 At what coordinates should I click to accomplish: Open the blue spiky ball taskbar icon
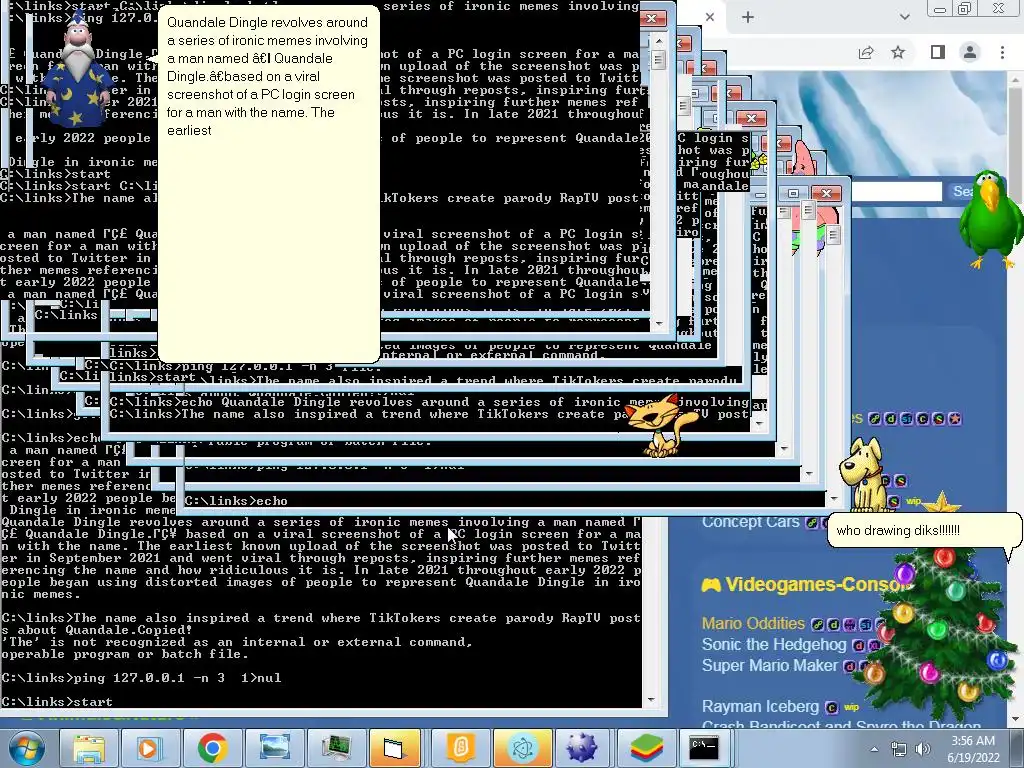pyautogui.click(x=581, y=748)
